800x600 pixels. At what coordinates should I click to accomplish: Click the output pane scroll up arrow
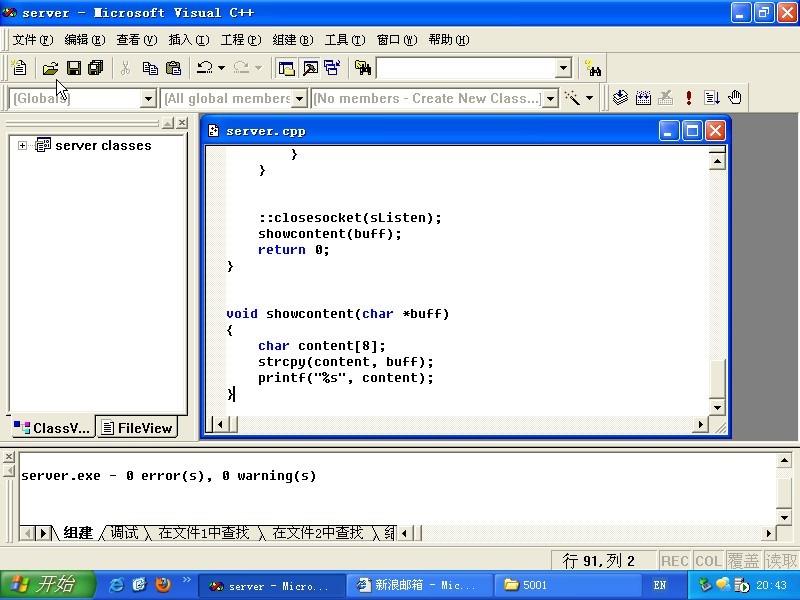click(784, 461)
